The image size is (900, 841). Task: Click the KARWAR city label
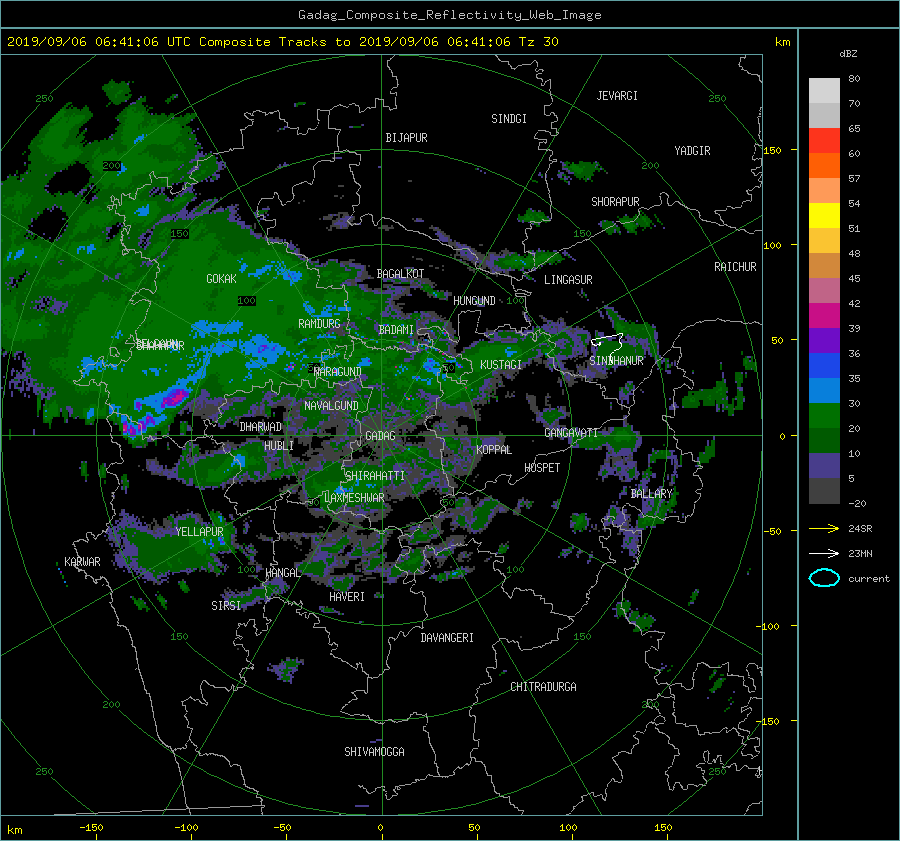click(x=82, y=562)
